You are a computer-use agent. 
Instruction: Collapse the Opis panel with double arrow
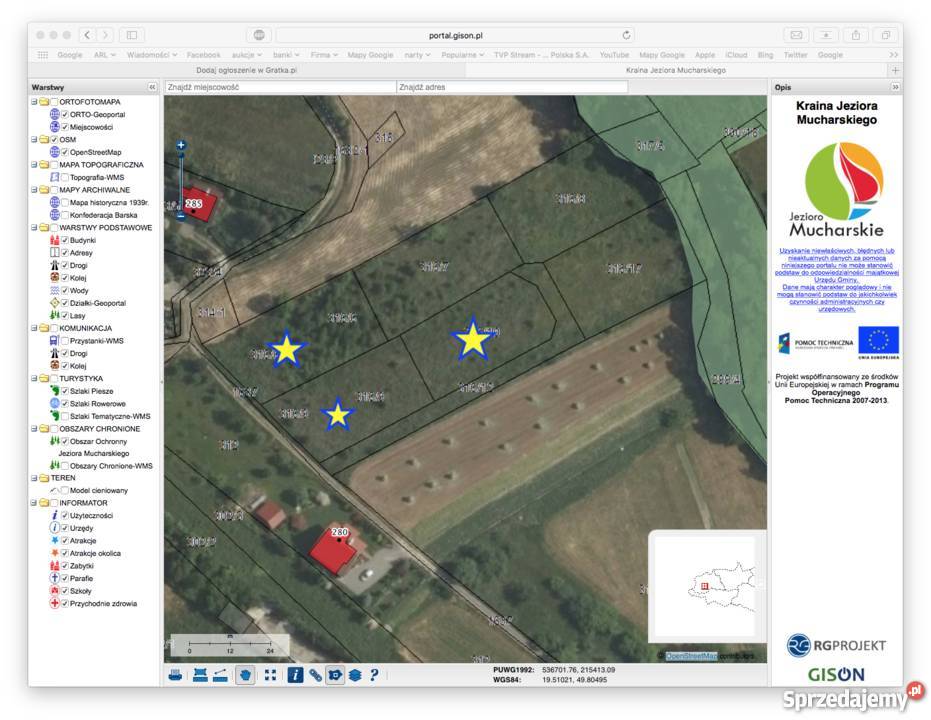tap(895, 88)
